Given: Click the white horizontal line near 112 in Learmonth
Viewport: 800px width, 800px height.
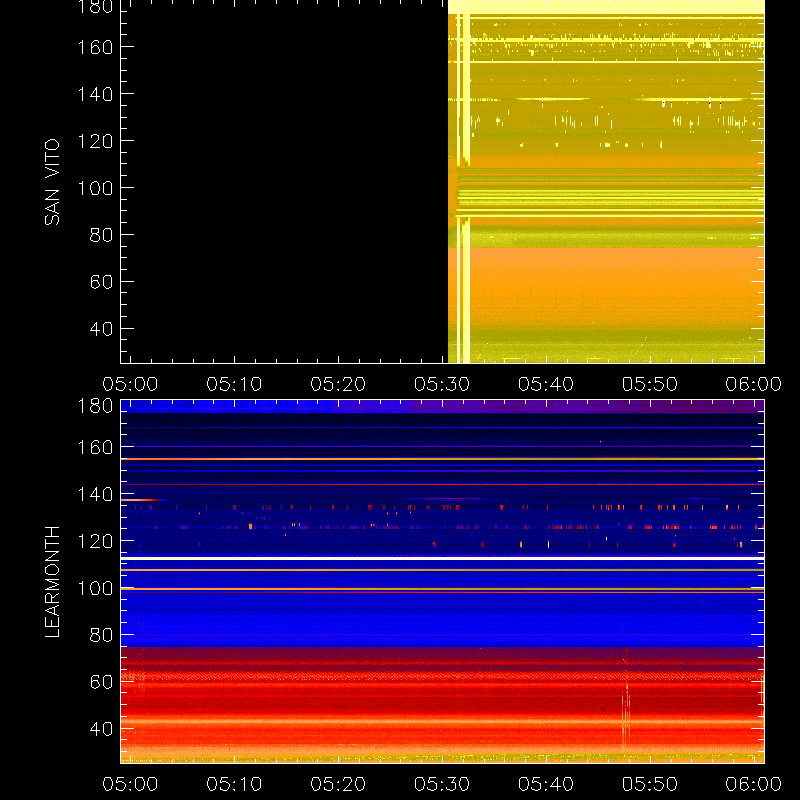Looking at the screenshot, I should 442,559.
